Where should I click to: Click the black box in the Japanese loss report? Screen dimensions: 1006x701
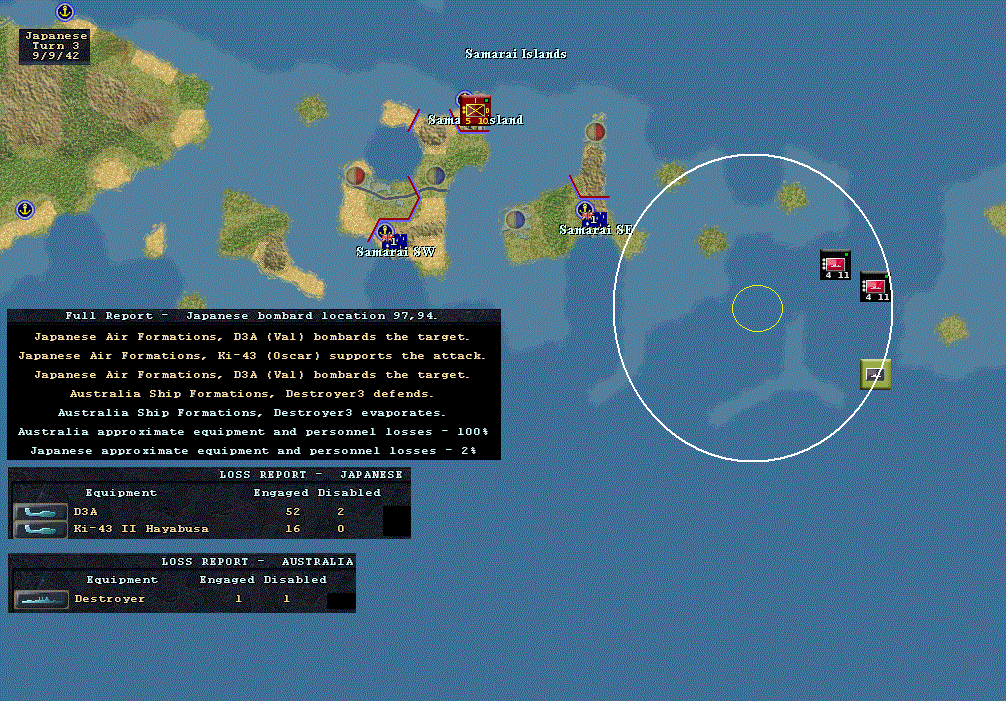396,521
